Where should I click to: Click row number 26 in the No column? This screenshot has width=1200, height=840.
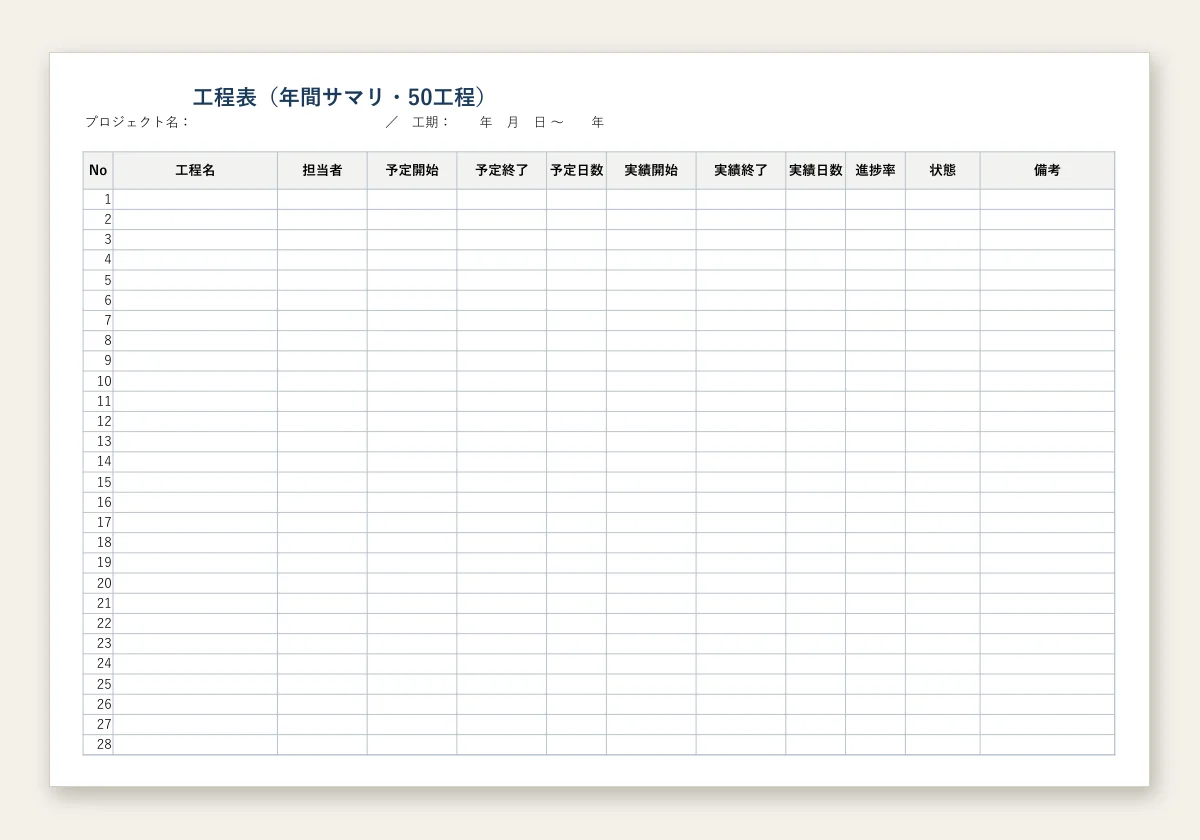pos(98,704)
